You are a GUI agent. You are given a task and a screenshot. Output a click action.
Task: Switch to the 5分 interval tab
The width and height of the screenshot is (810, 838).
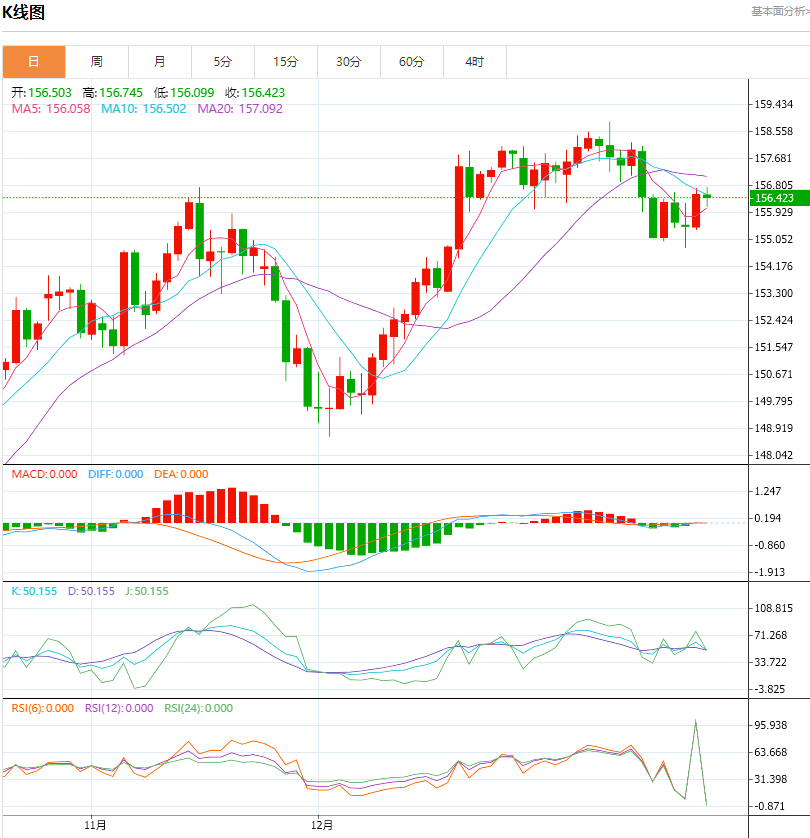223,62
